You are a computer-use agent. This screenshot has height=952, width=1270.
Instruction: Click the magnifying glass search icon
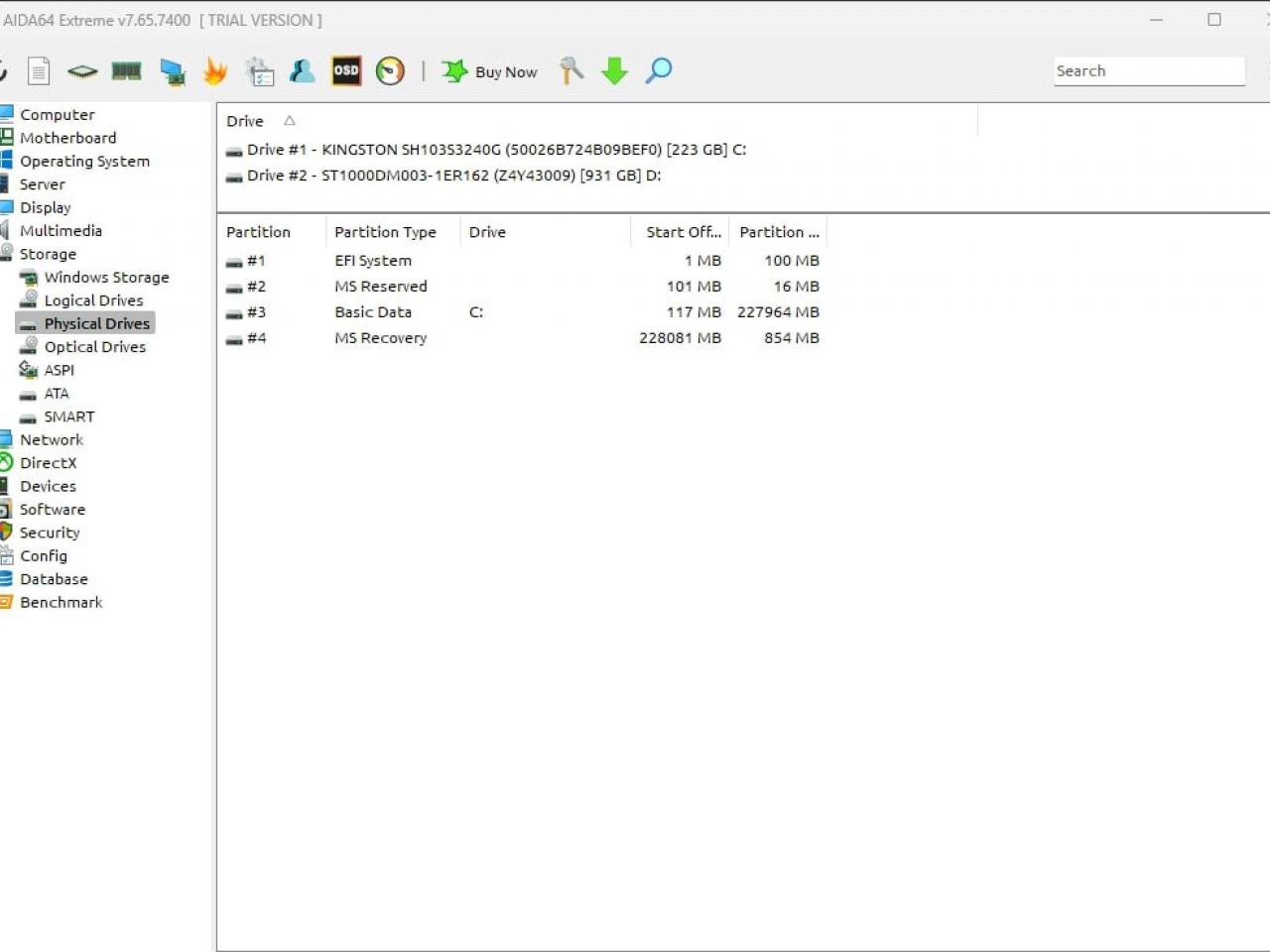pyautogui.click(x=659, y=70)
